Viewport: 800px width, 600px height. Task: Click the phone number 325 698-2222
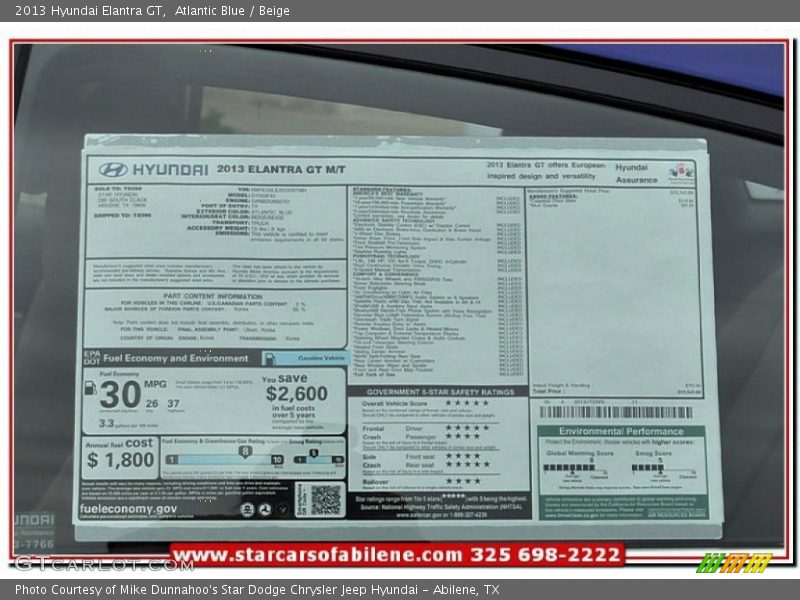pyautogui.click(x=545, y=555)
